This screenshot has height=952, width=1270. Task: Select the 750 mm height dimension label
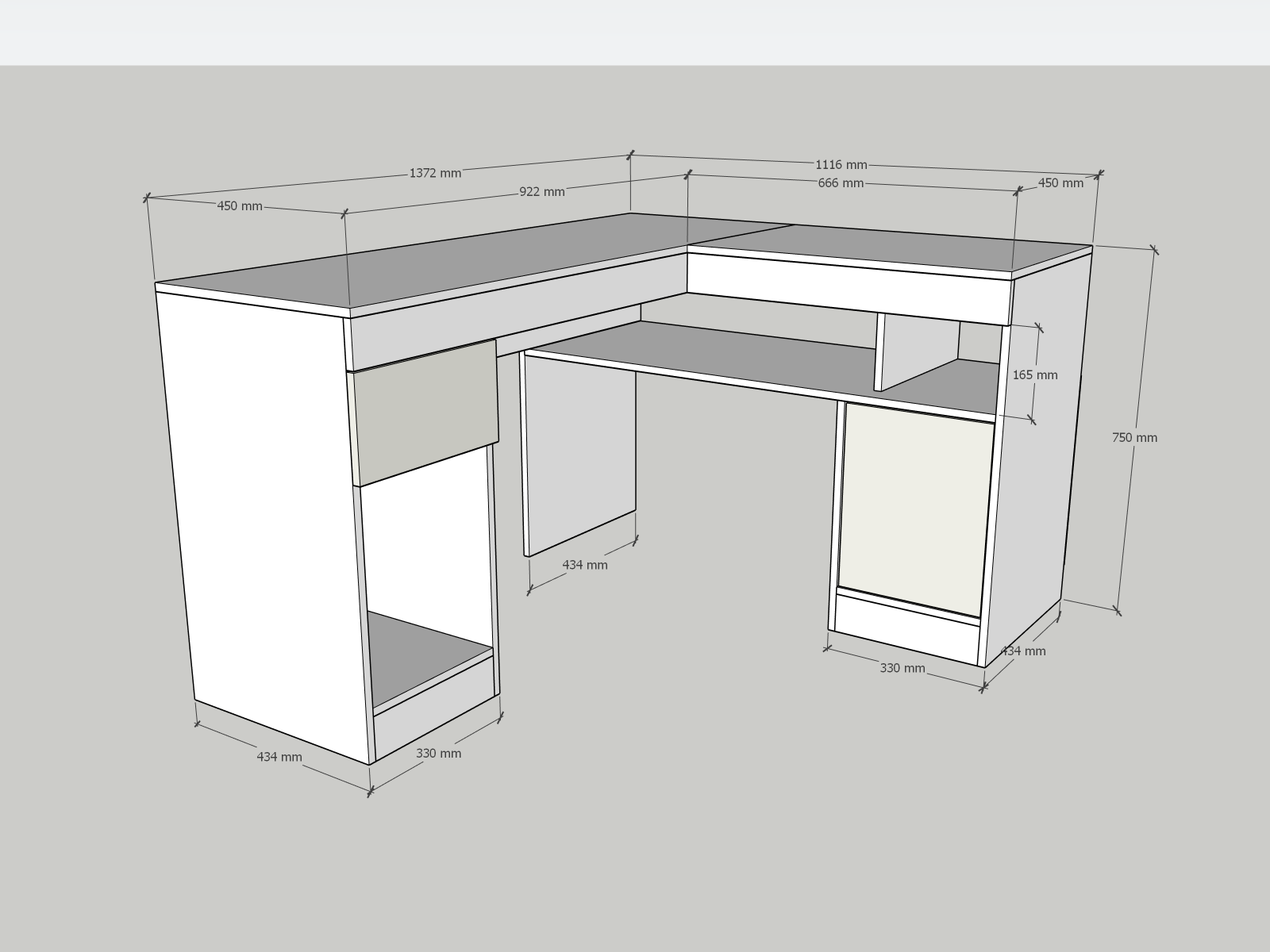pos(1134,437)
